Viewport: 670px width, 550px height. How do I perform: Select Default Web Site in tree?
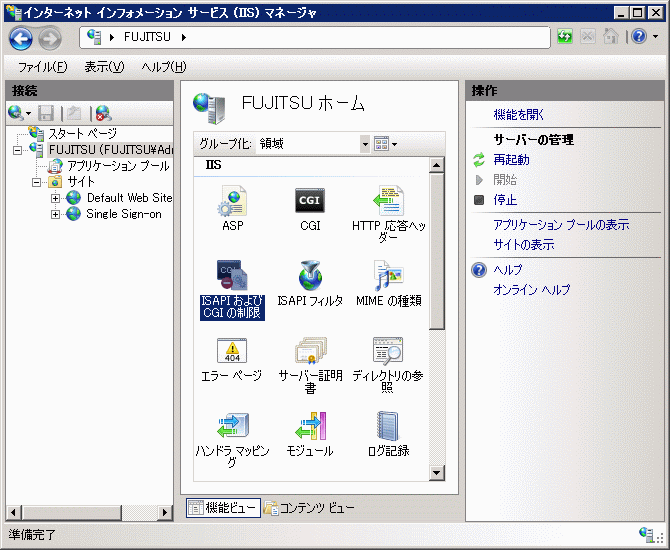coord(129,198)
